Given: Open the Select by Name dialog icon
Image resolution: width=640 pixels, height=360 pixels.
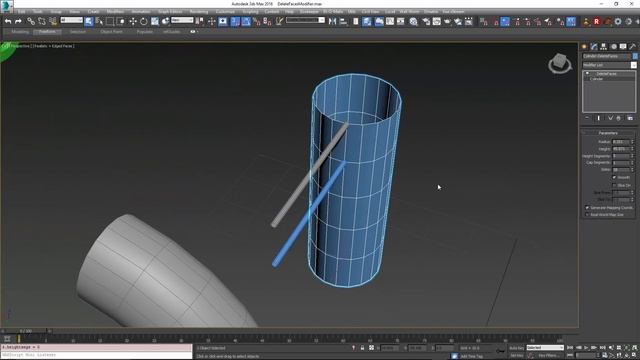Looking at the screenshot, I should tap(99, 21).
